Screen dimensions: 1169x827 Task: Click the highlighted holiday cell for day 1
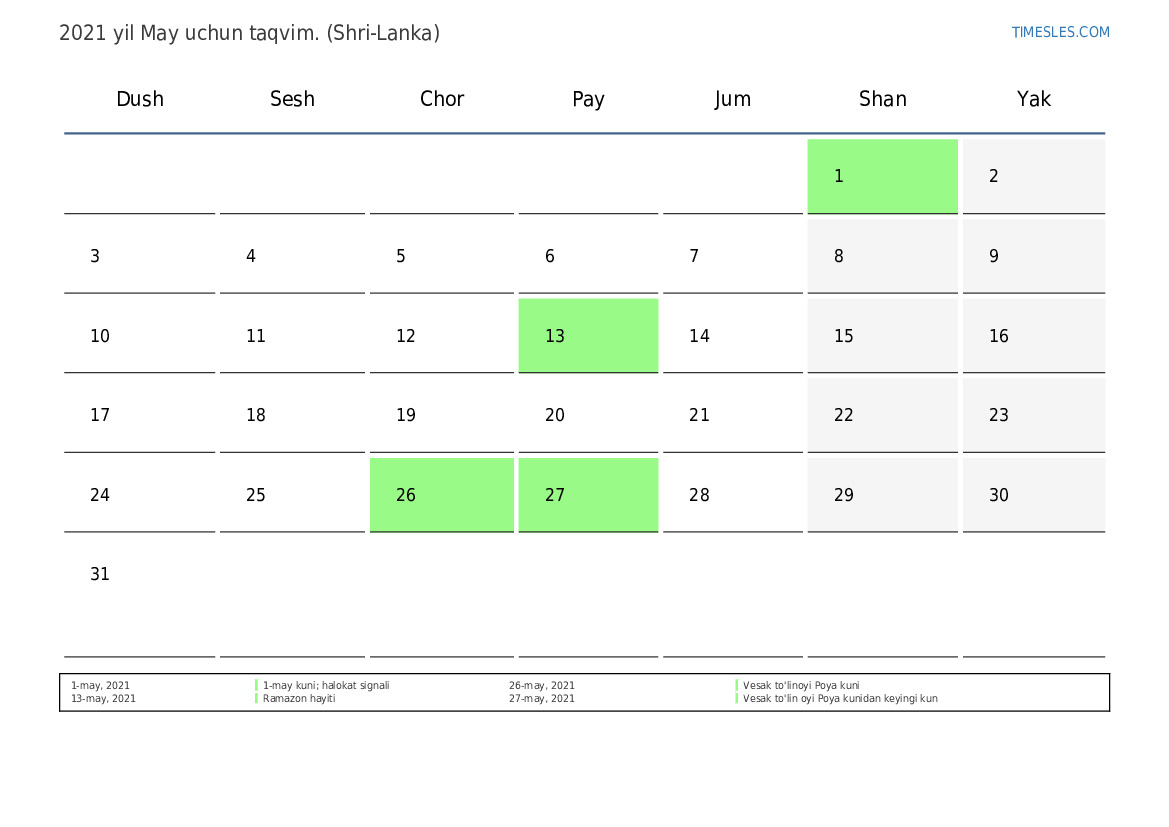pyautogui.click(x=883, y=176)
